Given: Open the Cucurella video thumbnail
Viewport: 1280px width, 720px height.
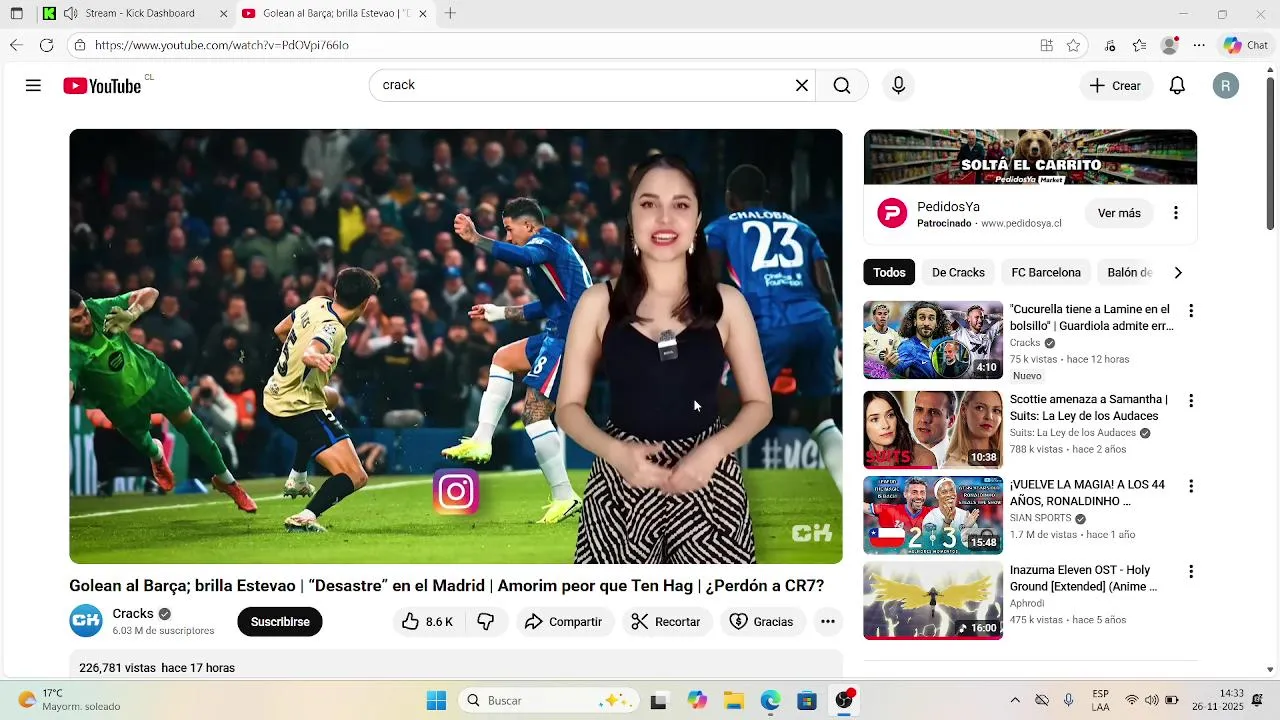Looking at the screenshot, I should (933, 340).
